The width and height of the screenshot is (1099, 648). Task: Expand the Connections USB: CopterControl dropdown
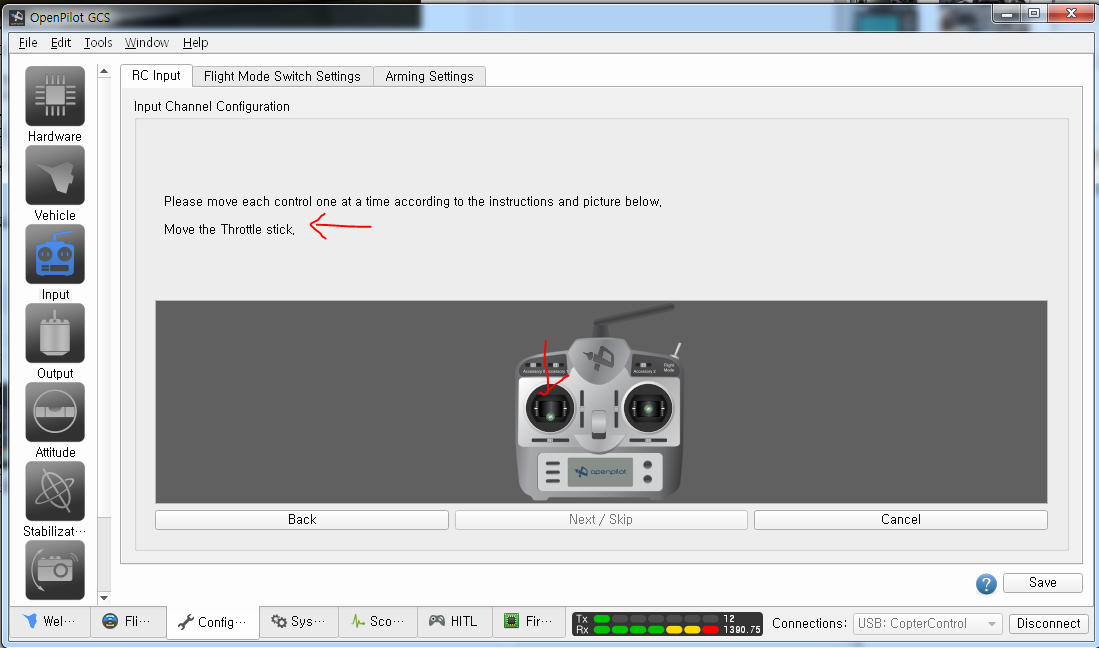point(927,623)
